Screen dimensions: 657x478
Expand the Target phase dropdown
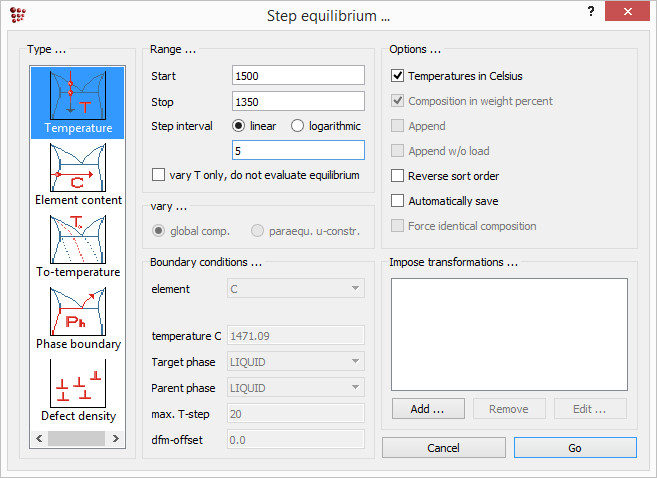pos(297,361)
